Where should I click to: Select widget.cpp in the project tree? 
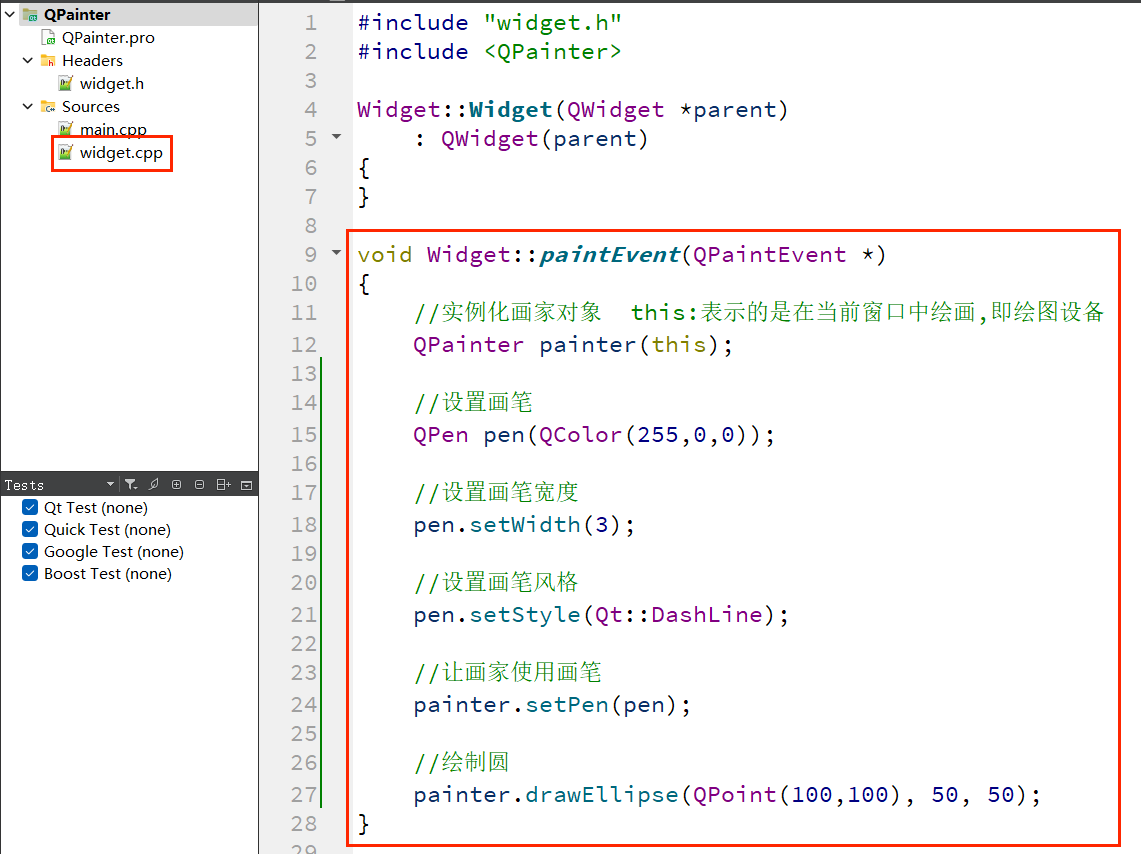click(121, 153)
